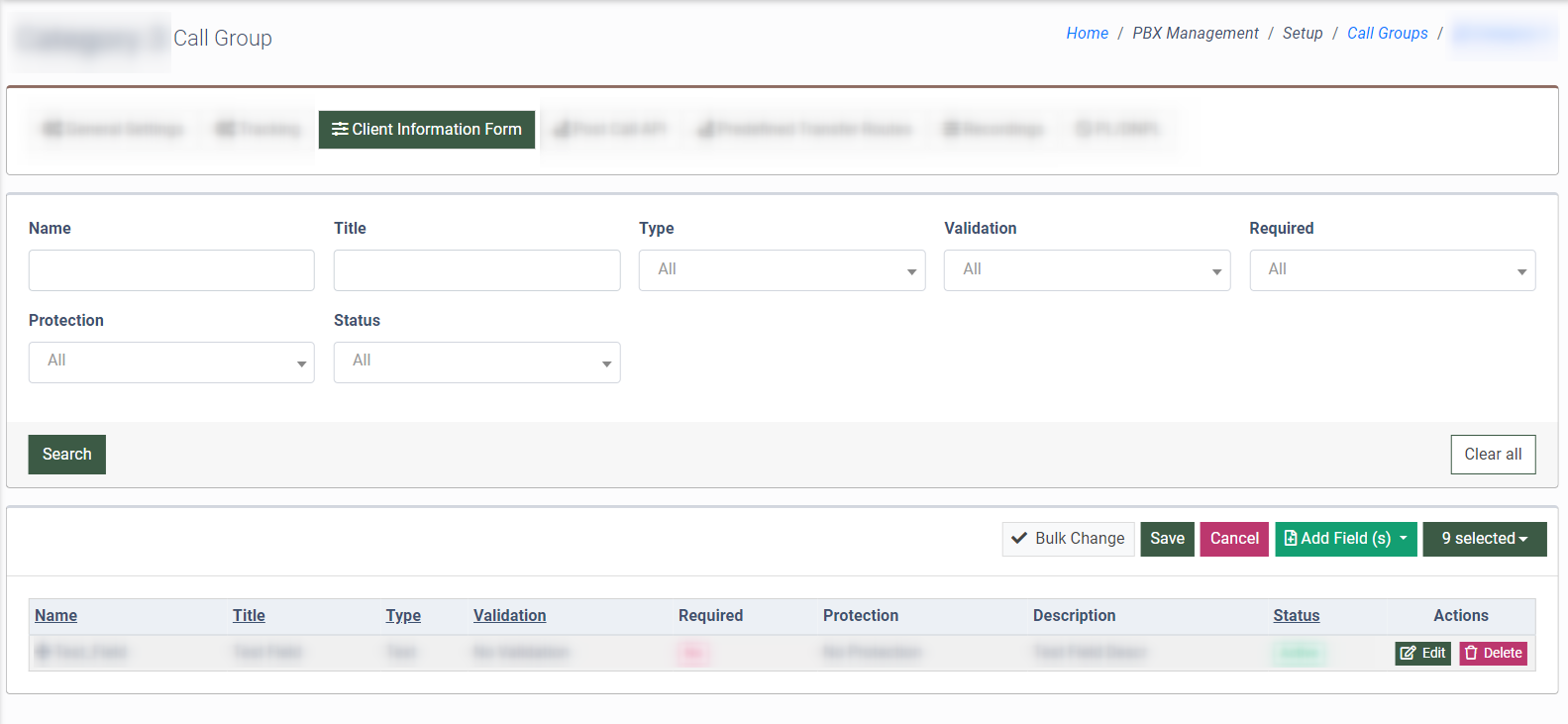Click the file-plus icon on Add Field (s)
Screen dimensions: 1568x724
click(x=1290, y=539)
